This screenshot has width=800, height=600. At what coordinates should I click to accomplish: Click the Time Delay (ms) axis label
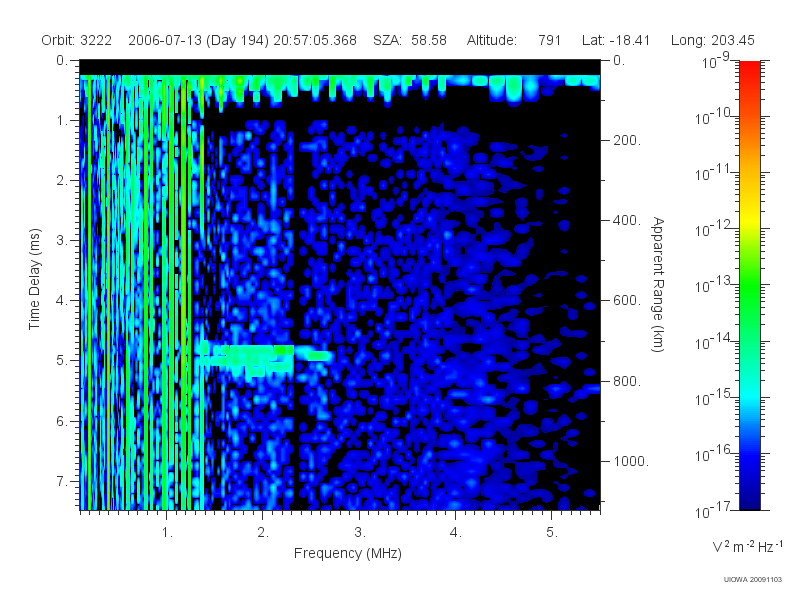pyautogui.click(x=34, y=279)
